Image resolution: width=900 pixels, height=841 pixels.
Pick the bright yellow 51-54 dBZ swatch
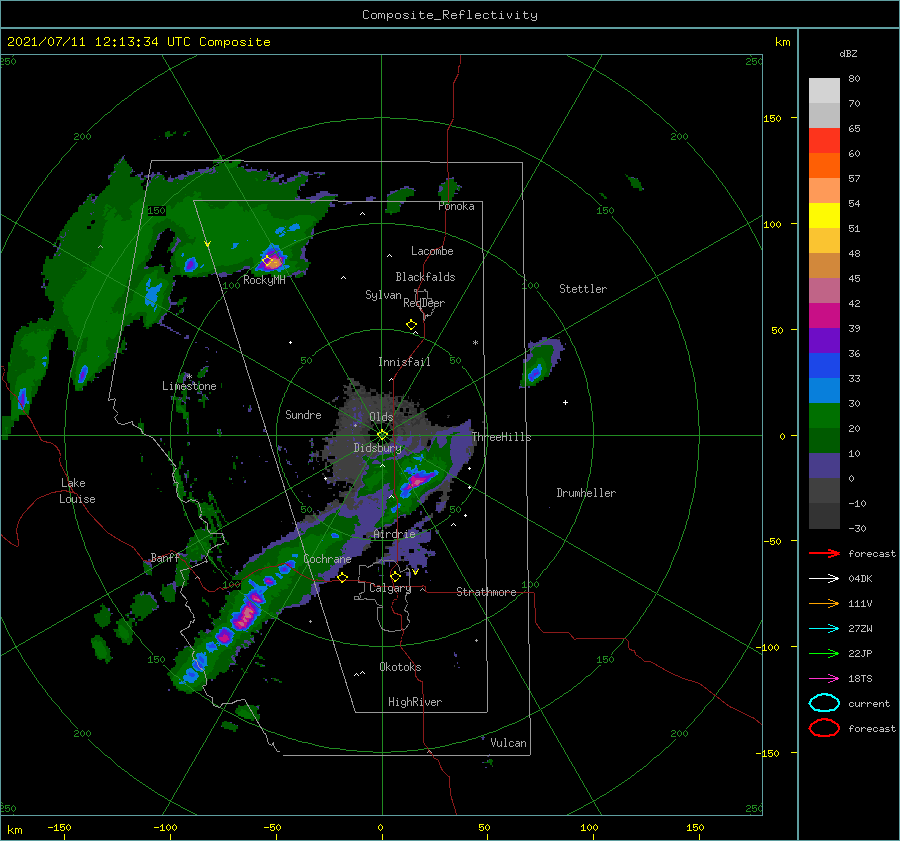pyautogui.click(x=824, y=216)
